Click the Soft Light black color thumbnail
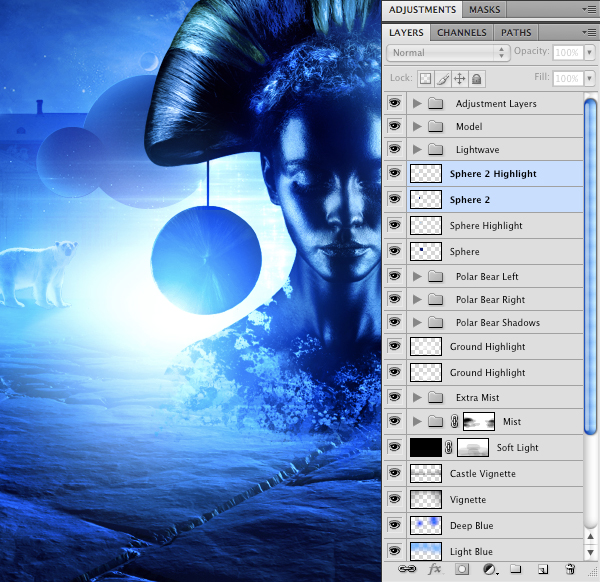 (x=426, y=447)
